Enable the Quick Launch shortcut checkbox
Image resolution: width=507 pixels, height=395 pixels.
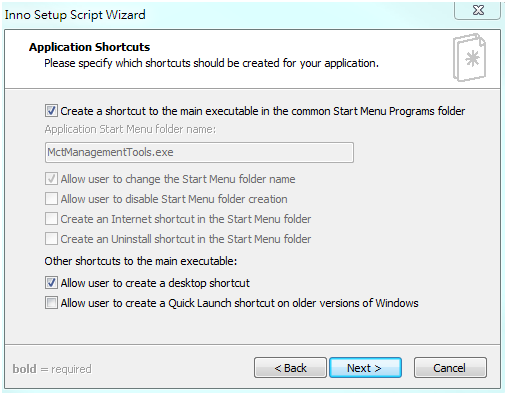tap(51, 303)
